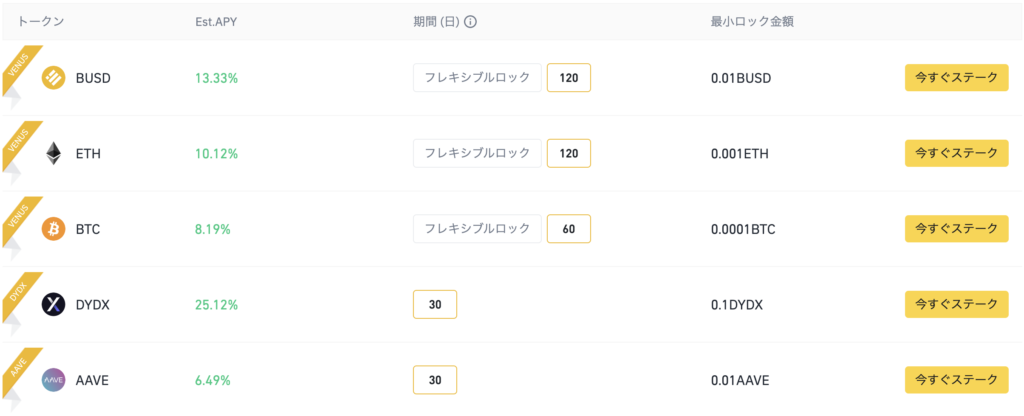Click the Est.APY column header
Screen dimensions: 1024x416
tap(216, 22)
